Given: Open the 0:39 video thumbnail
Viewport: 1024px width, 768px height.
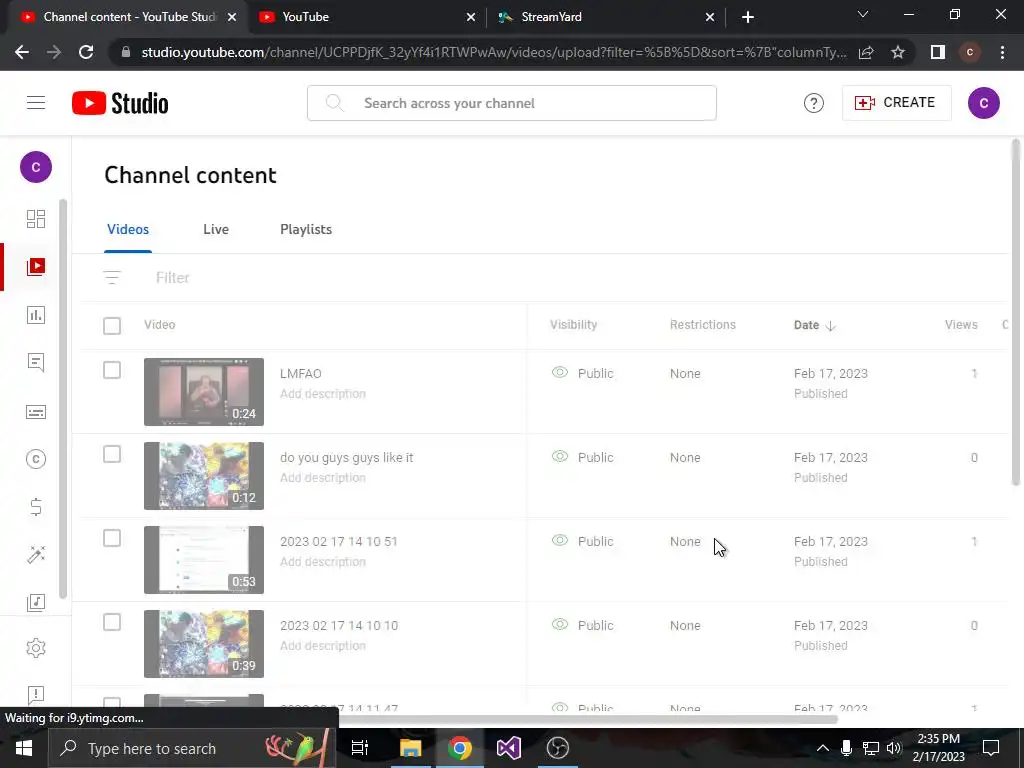Looking at the screenshot, I should [x=204, y=644].
